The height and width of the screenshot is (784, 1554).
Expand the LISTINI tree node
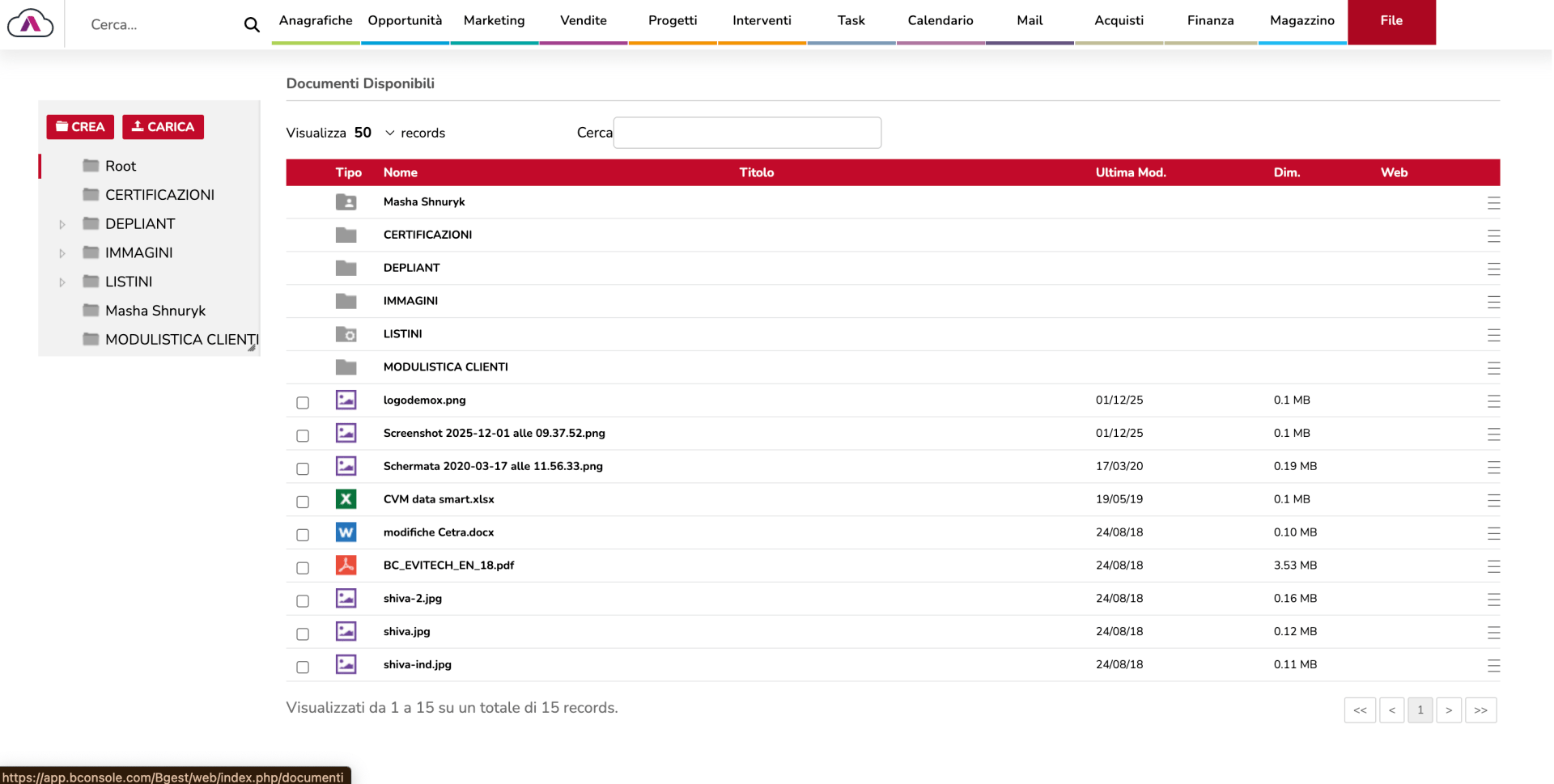62,282
